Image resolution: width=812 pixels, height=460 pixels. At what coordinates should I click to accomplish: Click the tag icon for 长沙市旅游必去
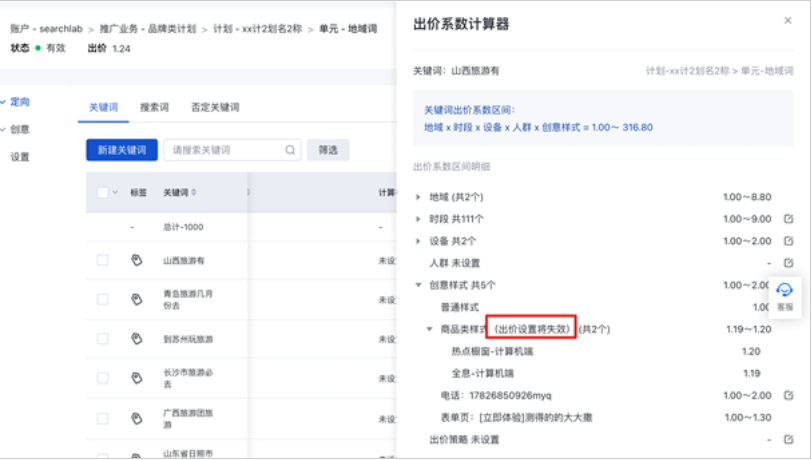(137, 378)
